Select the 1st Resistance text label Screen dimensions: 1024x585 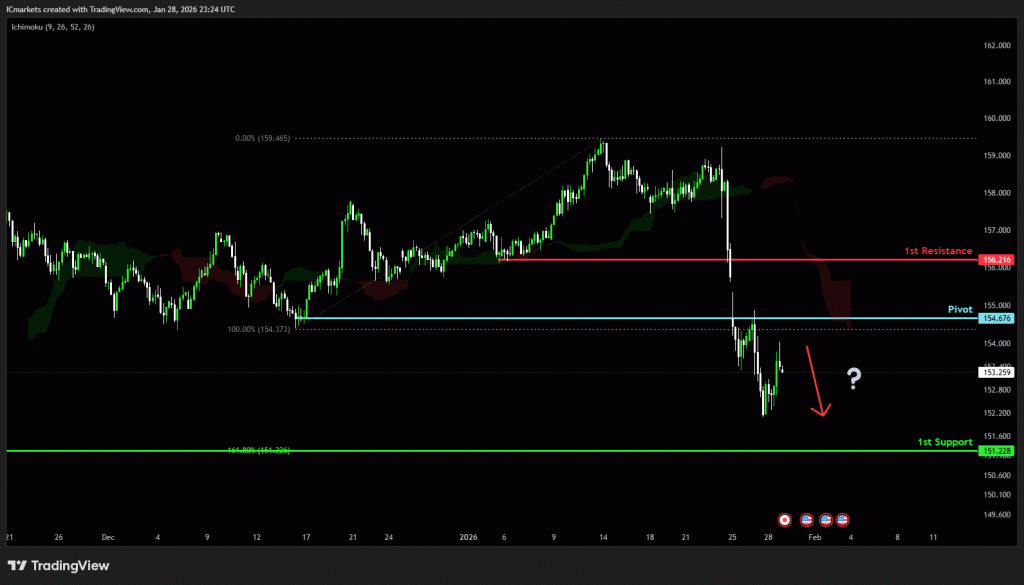pos(938,251)
